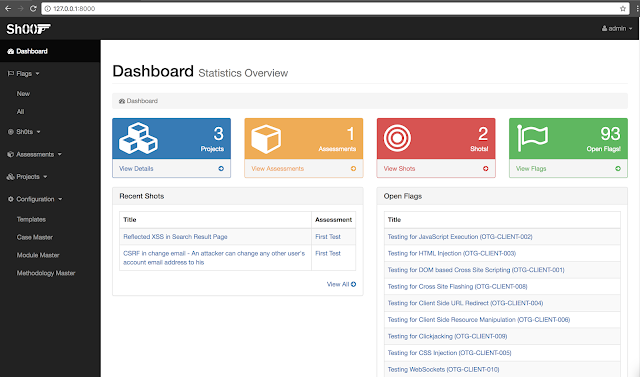Open Testing for Clickjacking flag link

pos(447,336)
